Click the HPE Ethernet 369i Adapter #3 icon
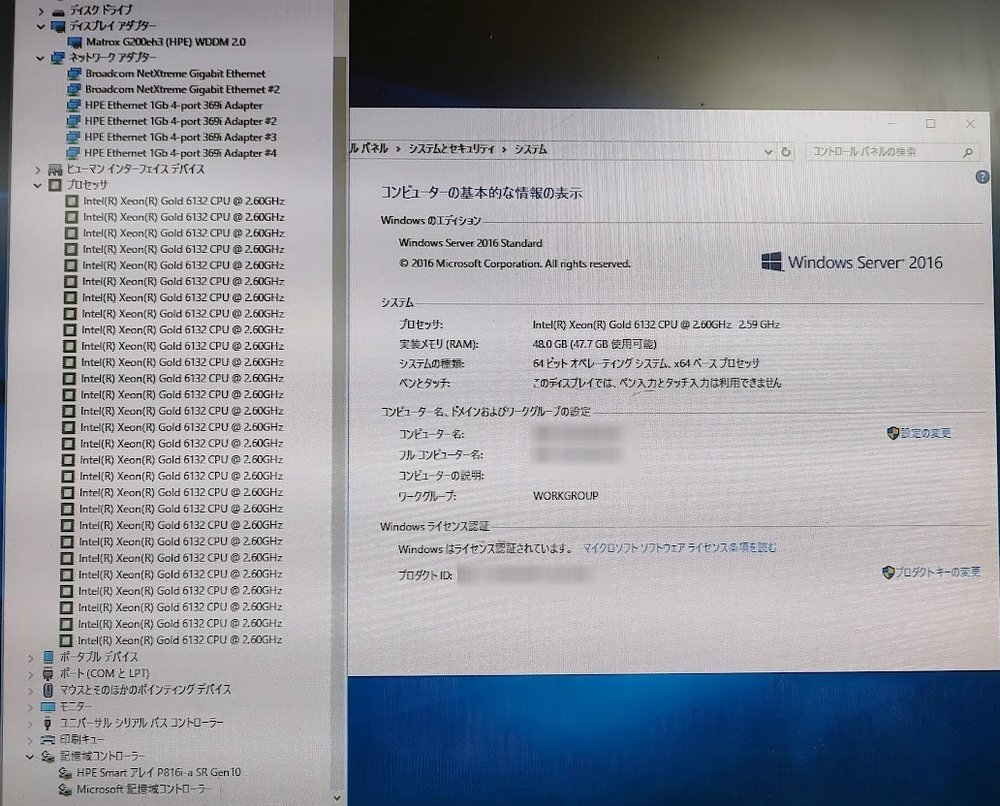1000x806 pixels. tap(73, 137)
